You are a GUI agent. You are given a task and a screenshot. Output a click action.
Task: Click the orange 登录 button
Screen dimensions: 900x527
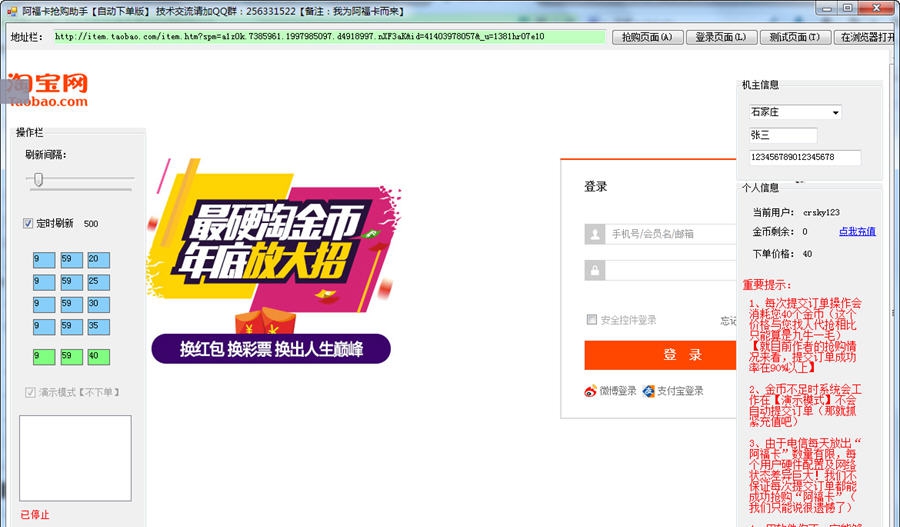(x=660, y=355)
